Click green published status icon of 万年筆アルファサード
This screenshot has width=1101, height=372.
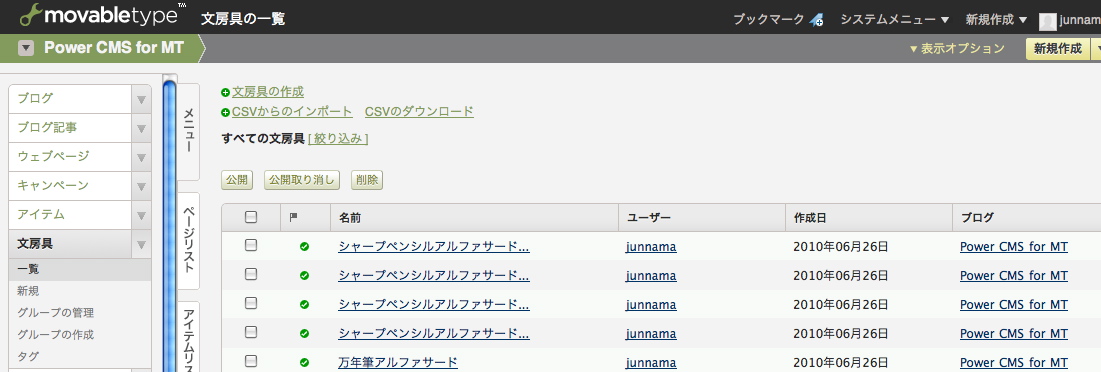click(x=304, y=363)
